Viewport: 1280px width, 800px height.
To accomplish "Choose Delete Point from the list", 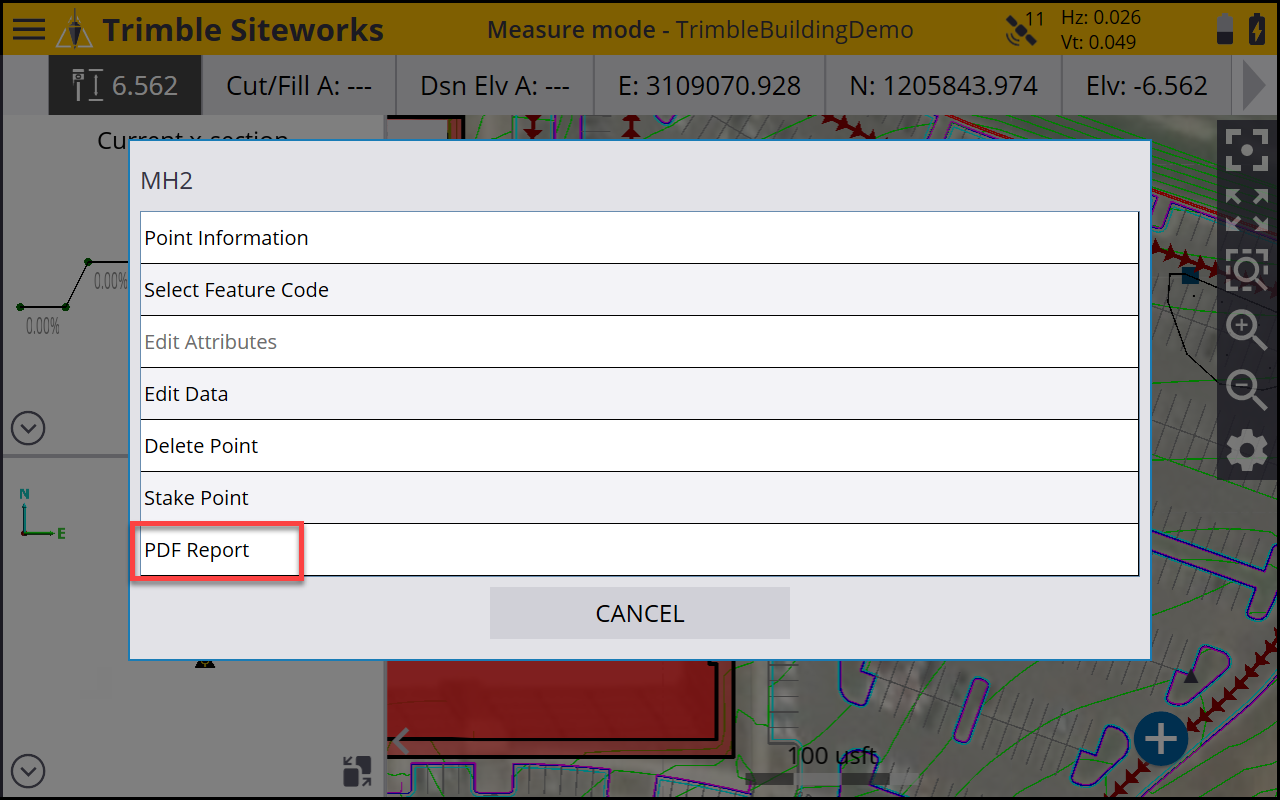I will click(x=639, y=446).
